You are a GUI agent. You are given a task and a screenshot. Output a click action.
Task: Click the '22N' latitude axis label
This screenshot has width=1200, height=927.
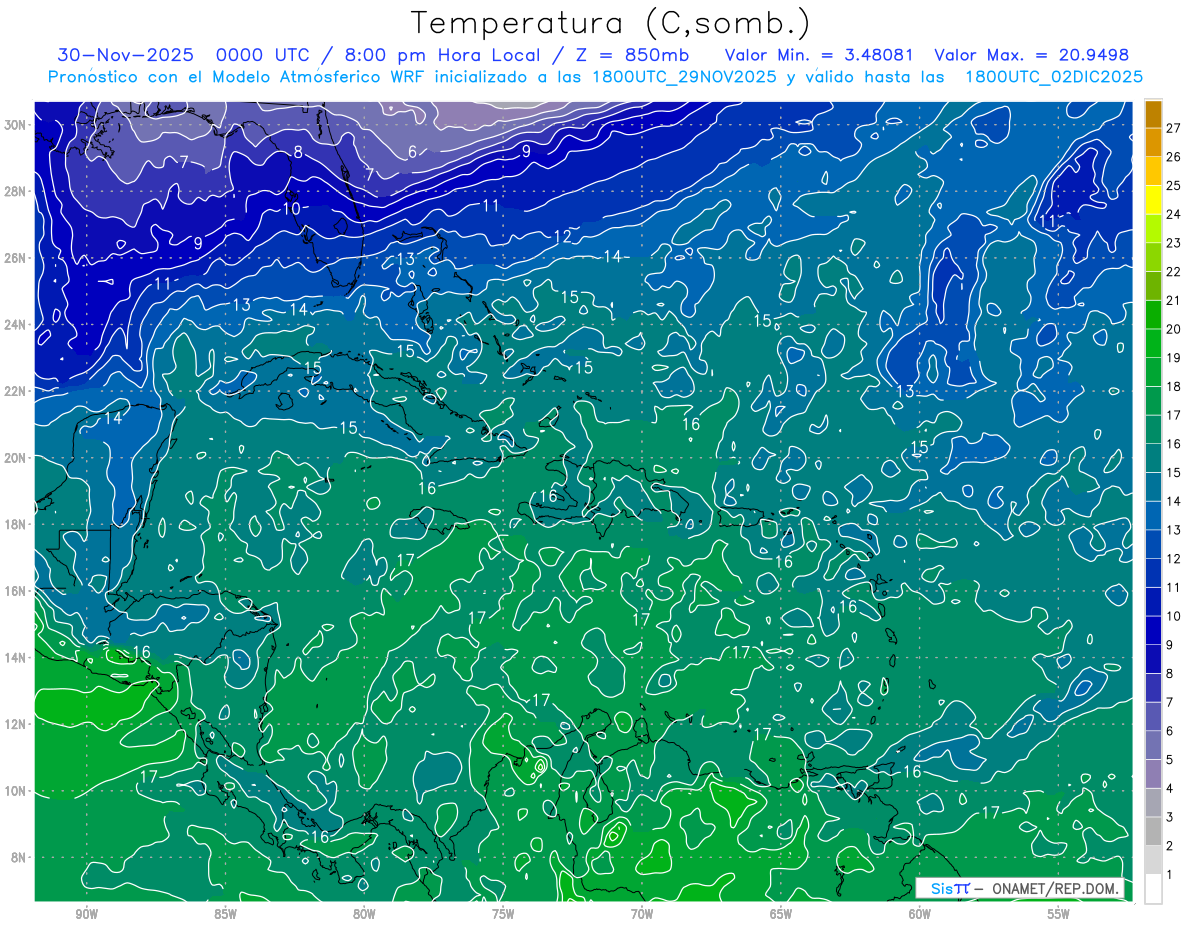point(15,391)
